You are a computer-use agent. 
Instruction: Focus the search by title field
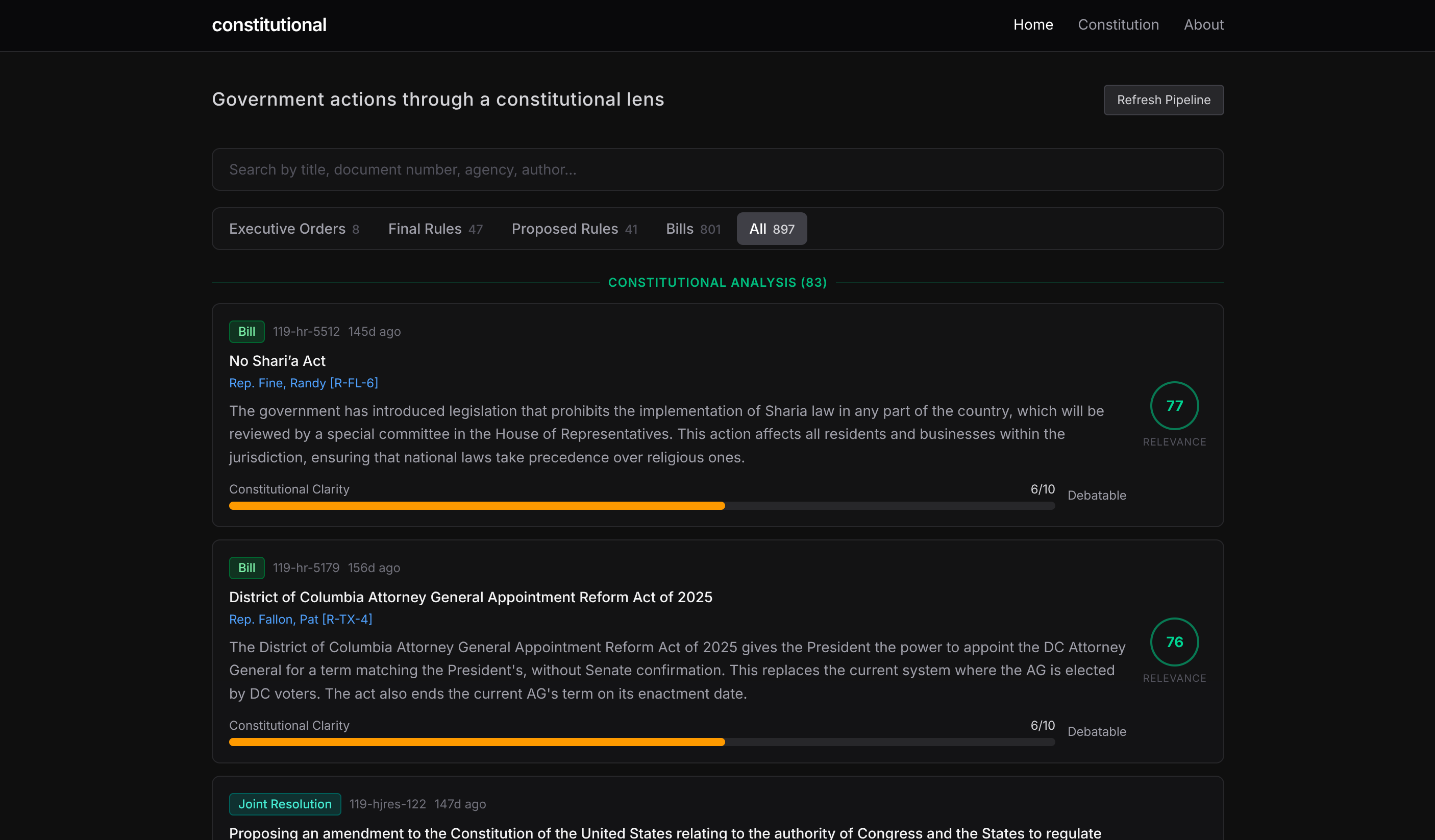(717, 170)
